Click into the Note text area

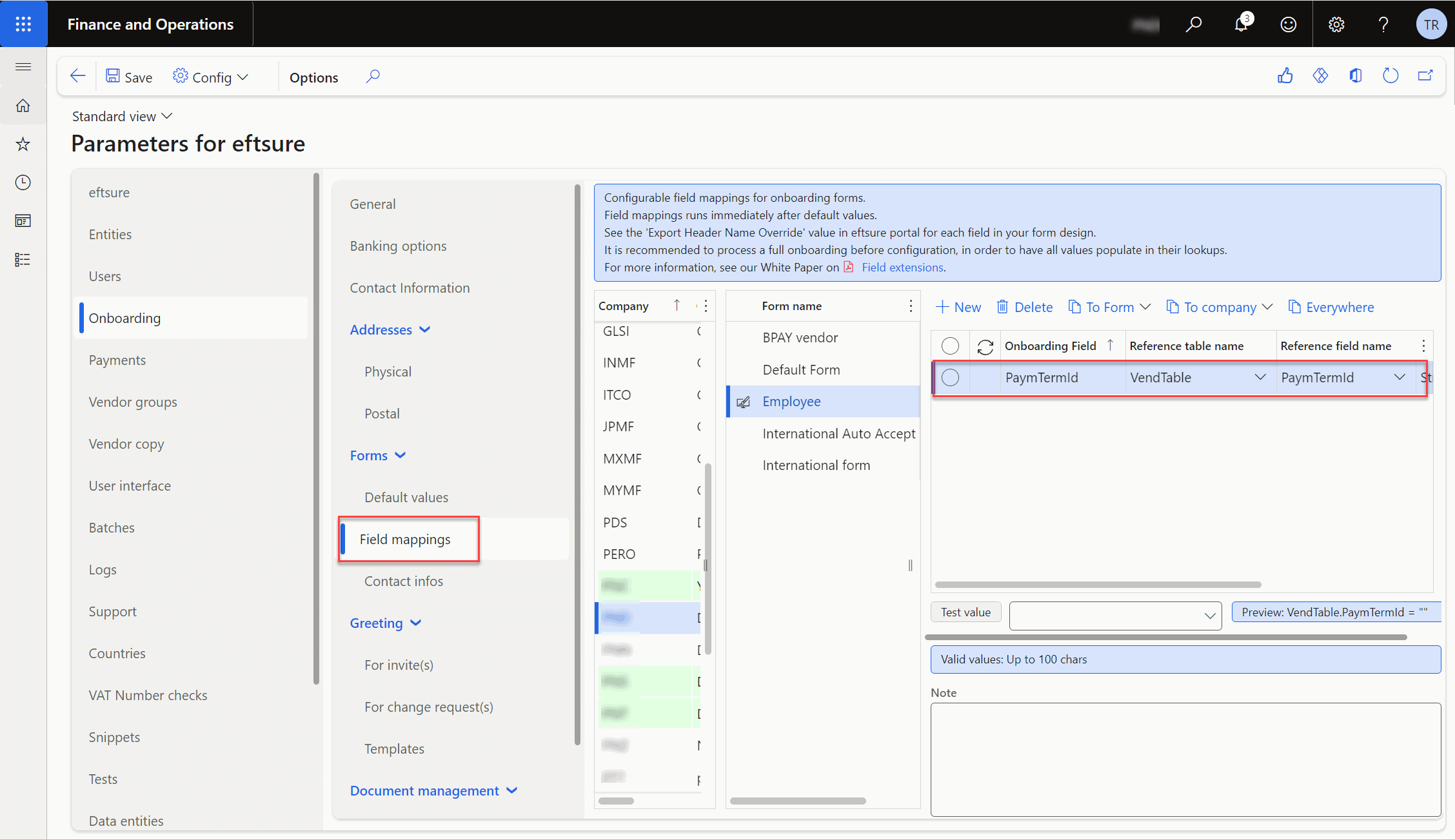[1185, 759]
